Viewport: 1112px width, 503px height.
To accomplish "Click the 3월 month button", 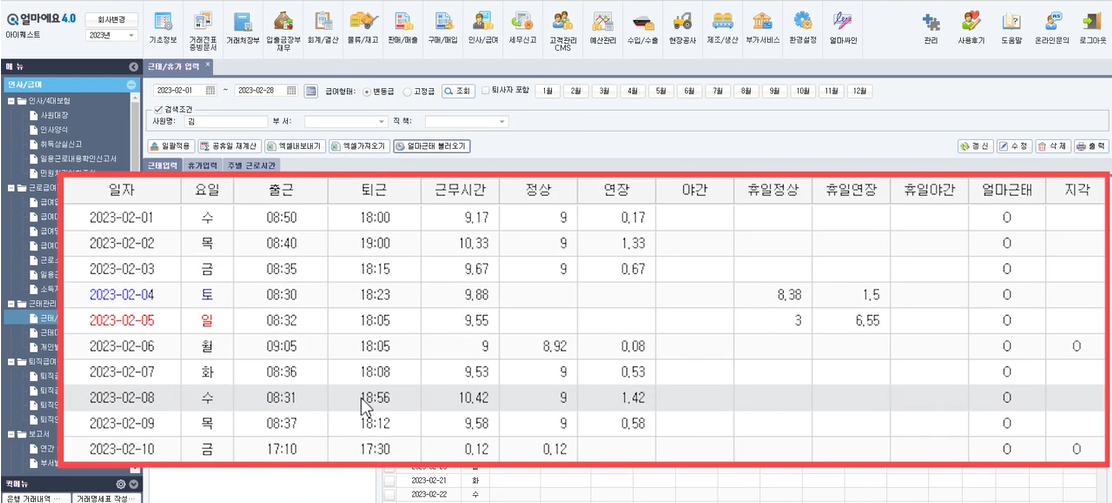I will click(604, 91).
